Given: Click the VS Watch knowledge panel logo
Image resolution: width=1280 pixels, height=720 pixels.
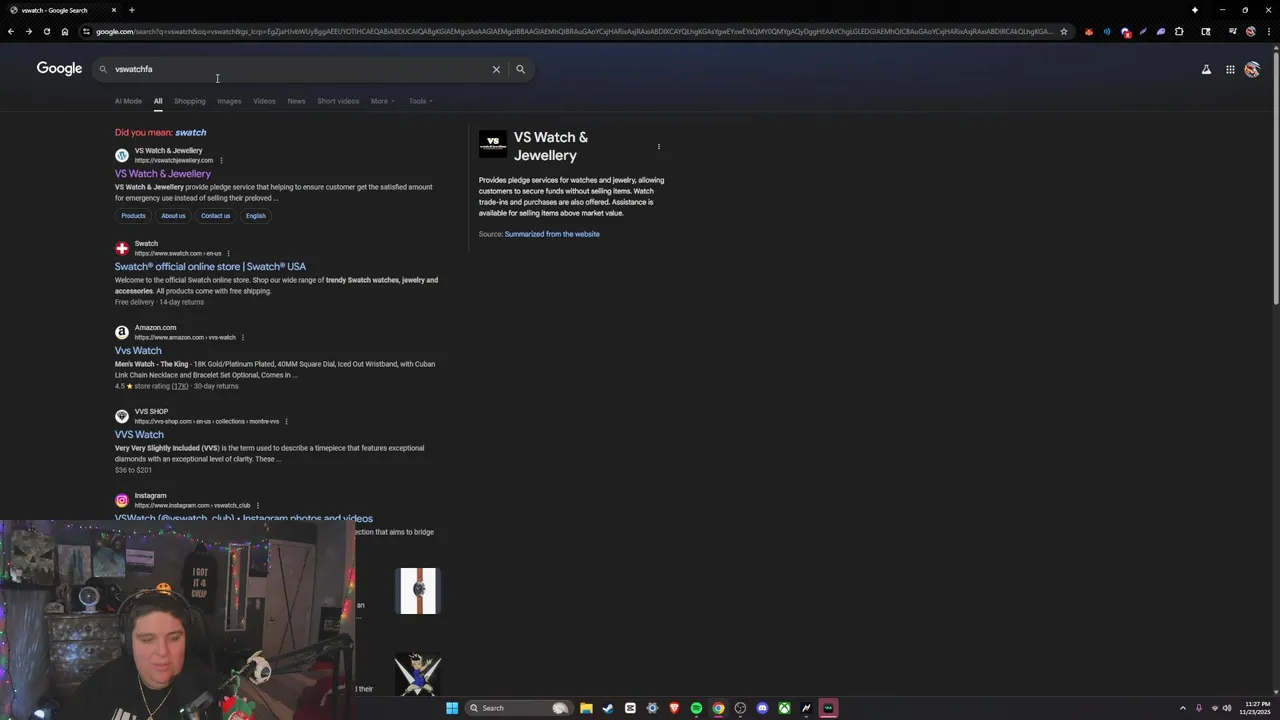Looking at the screenshot, I should pos(492,144).
